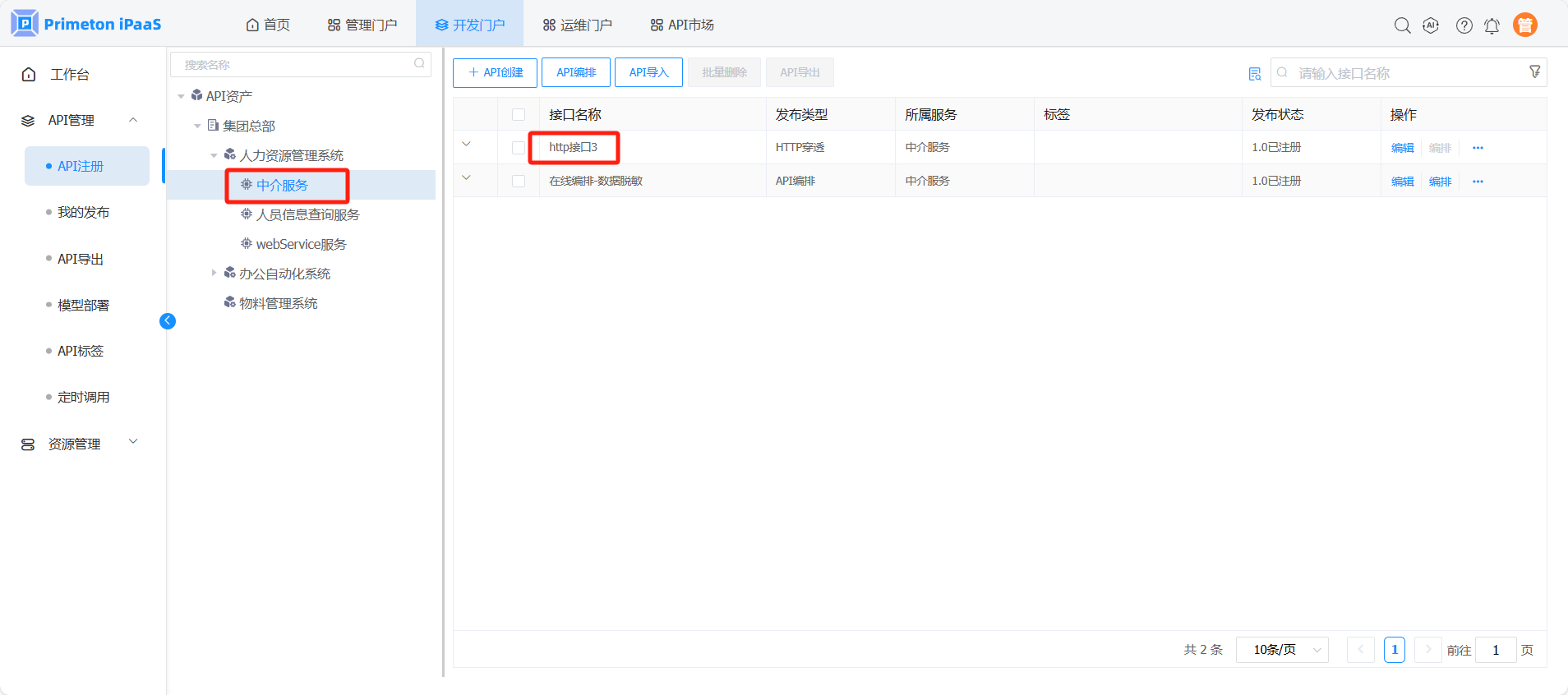Click the API创建 button

(495, 72)
